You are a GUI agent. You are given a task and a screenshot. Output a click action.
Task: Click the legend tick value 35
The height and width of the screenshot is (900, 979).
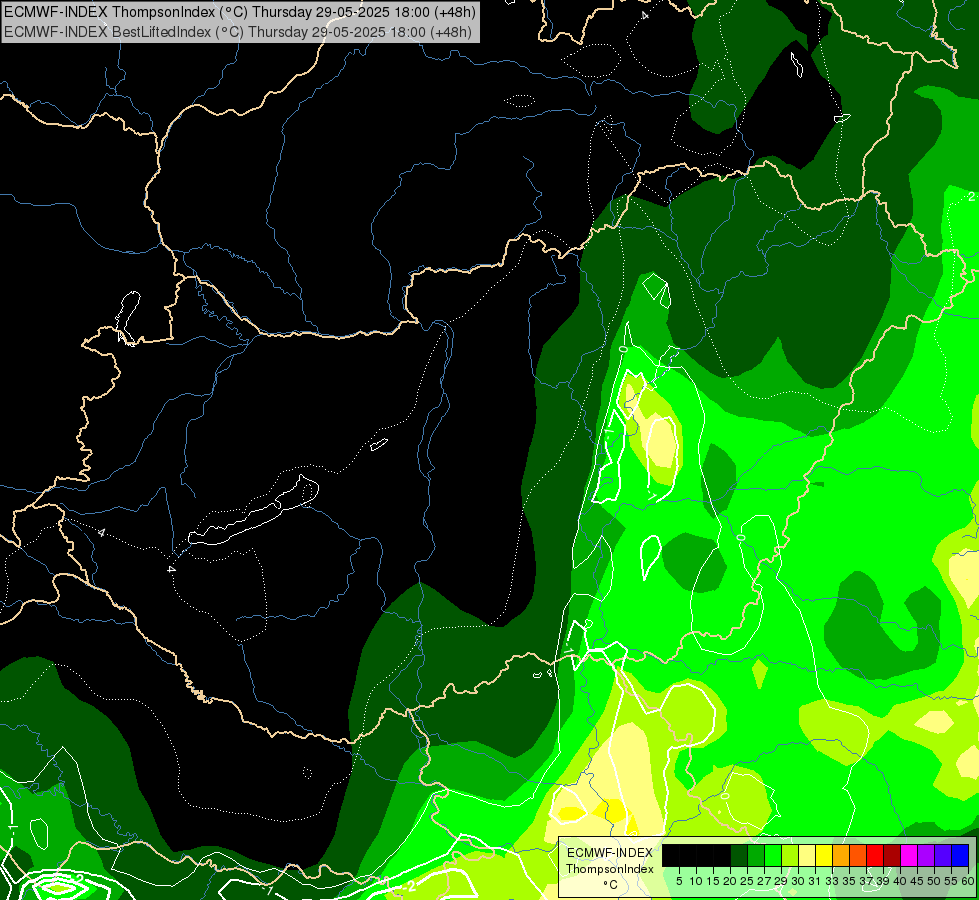849,881
